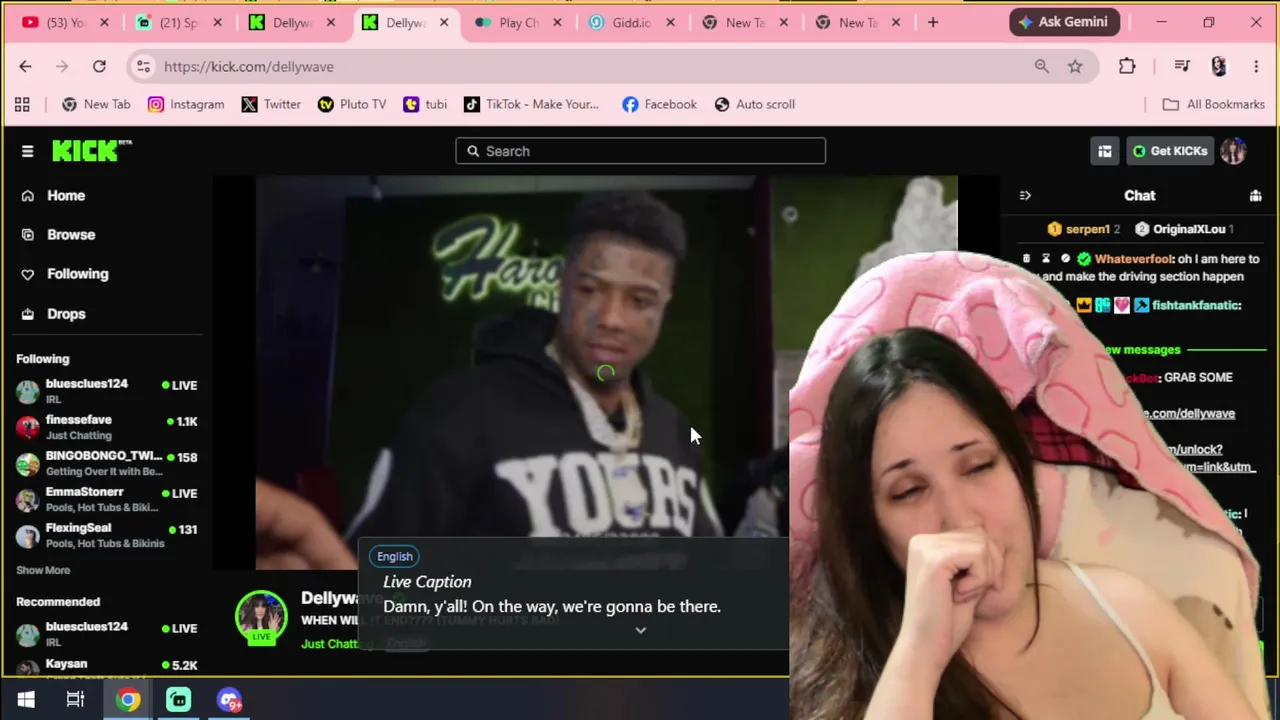Switch to the Gidd.io tab
Screen dimensions: 1280x720
(630, 22)
